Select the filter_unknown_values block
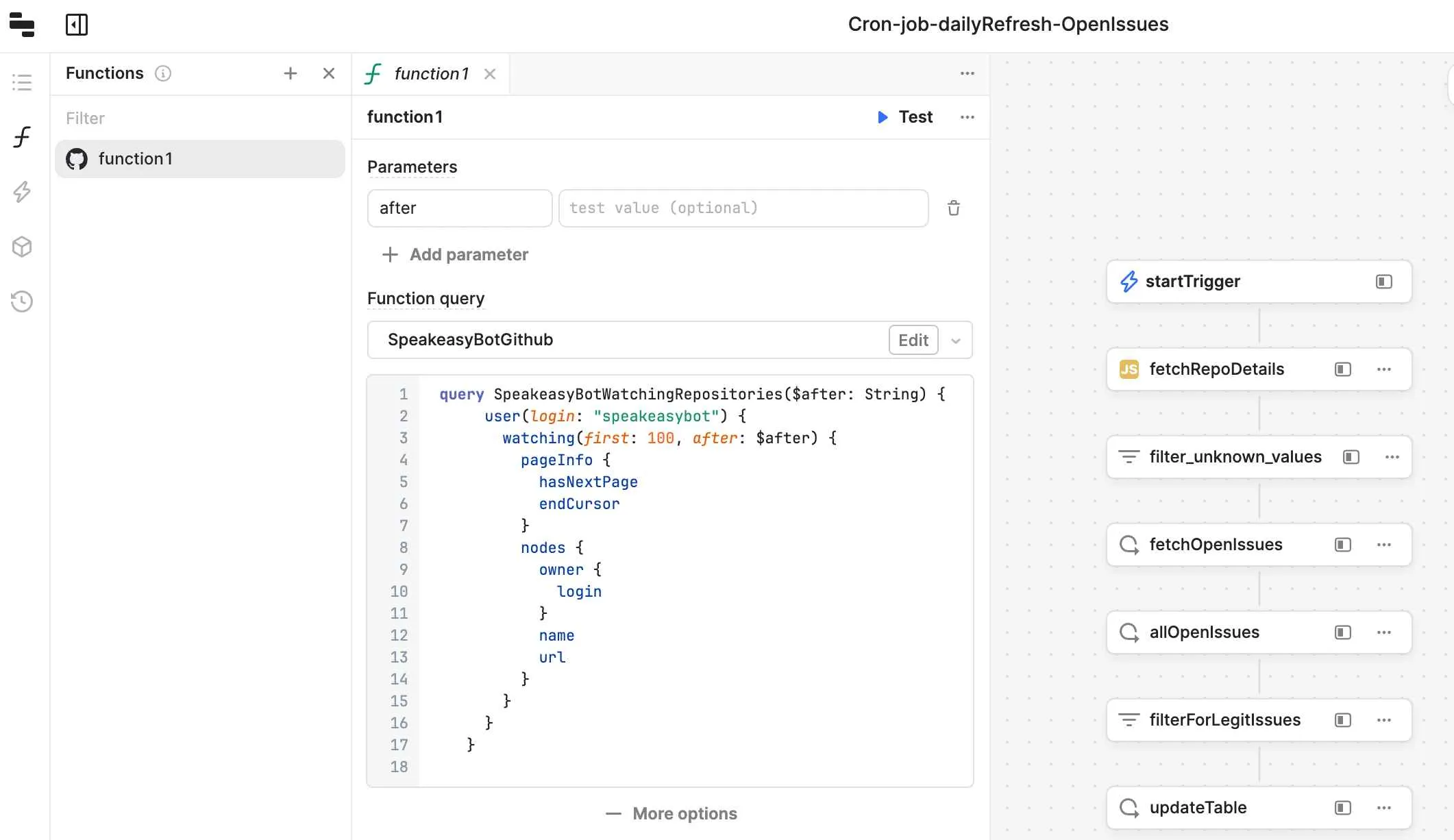This screenshot has height=840, width=1454. (1259, 457)
